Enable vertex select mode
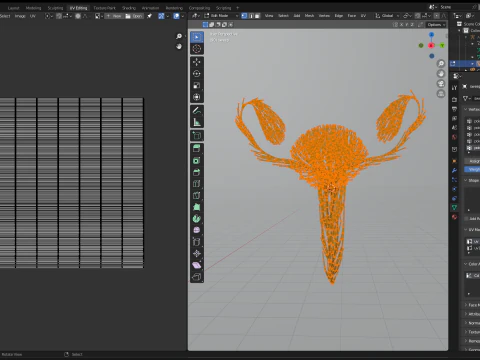This screenshot has width=480, height=360. pos(244,16)
